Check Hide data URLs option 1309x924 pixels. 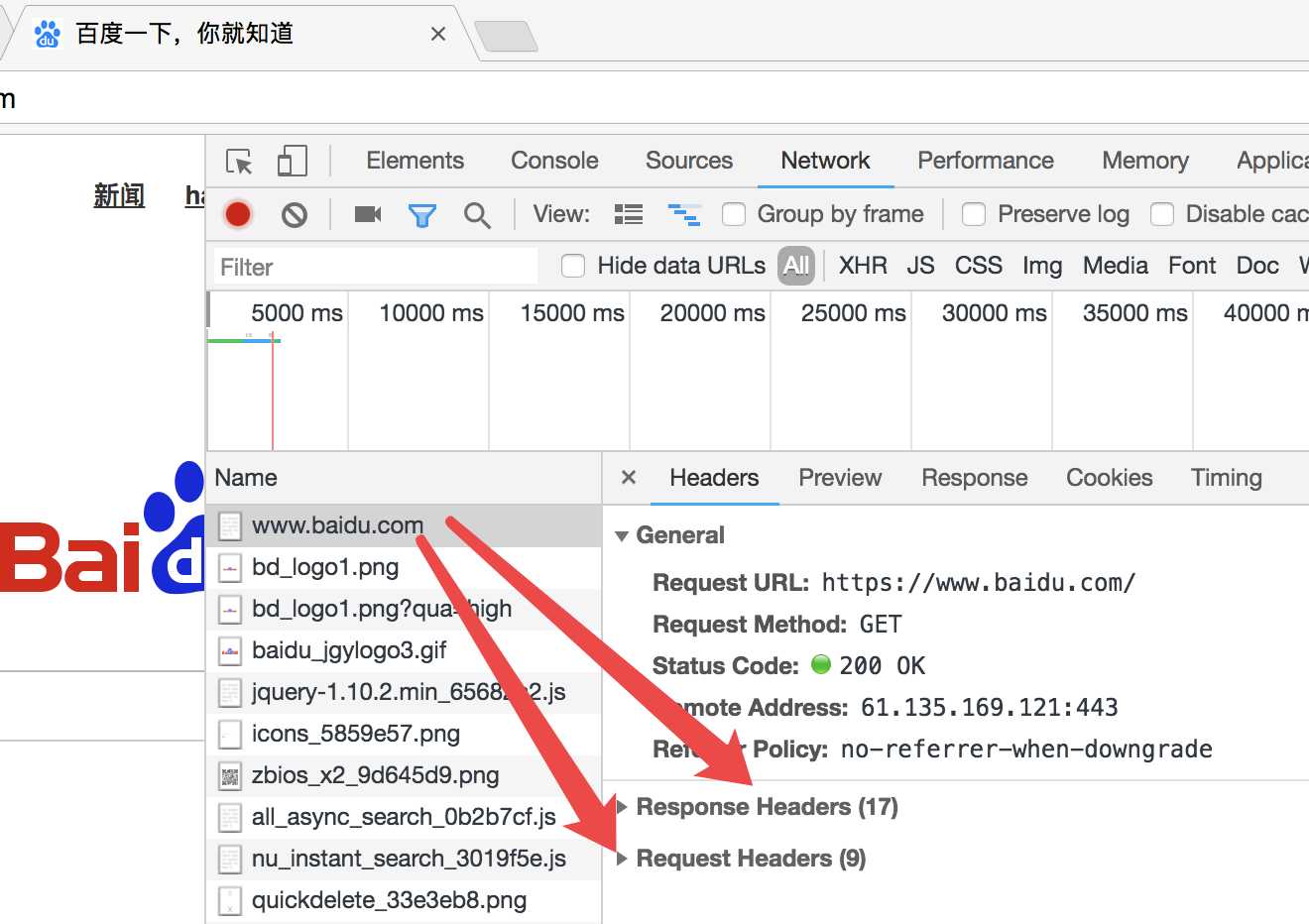coord(573,266)
